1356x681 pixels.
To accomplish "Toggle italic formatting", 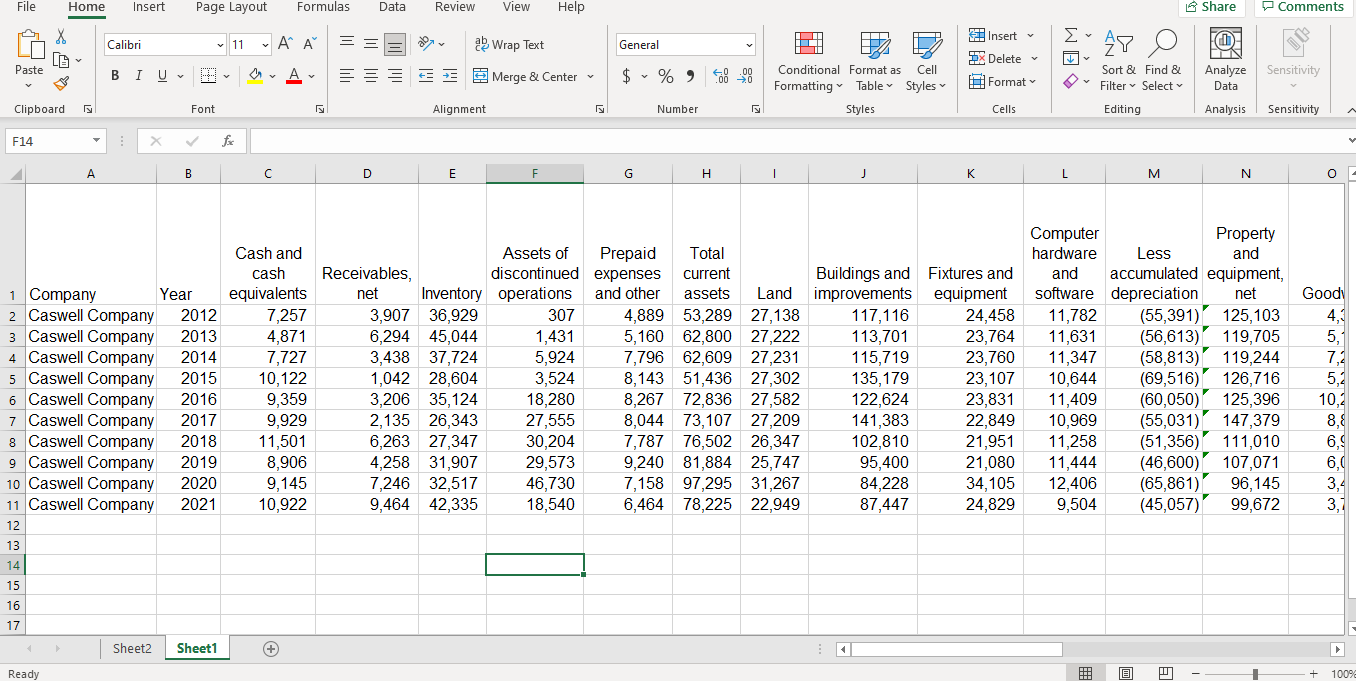I will (138, 75).
